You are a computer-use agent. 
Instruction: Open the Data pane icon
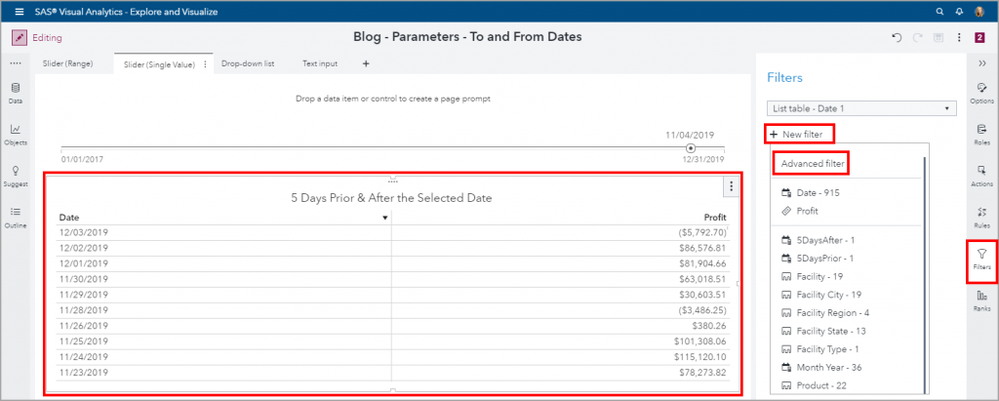click(x=15, y=91)
